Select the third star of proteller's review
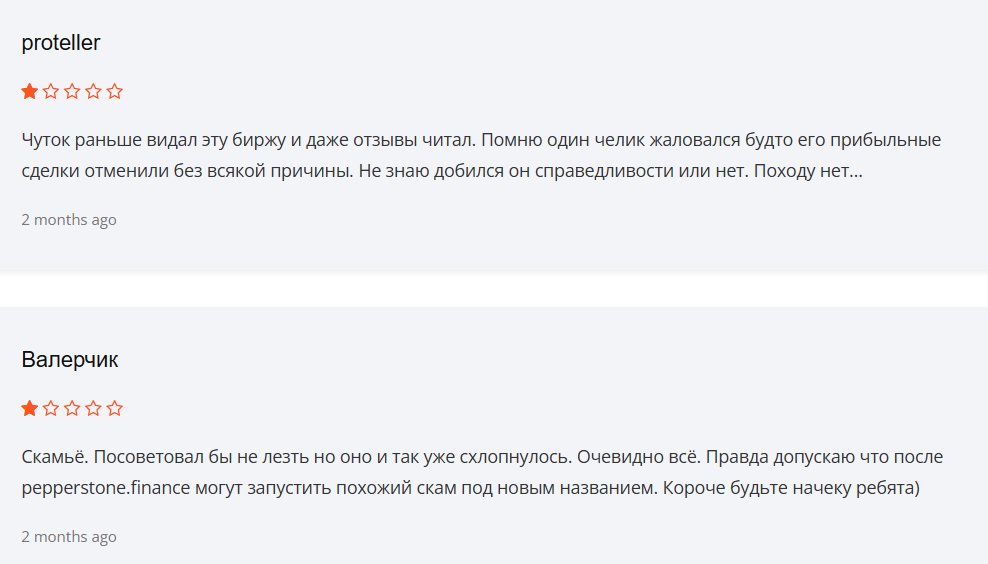 point(72,92)
